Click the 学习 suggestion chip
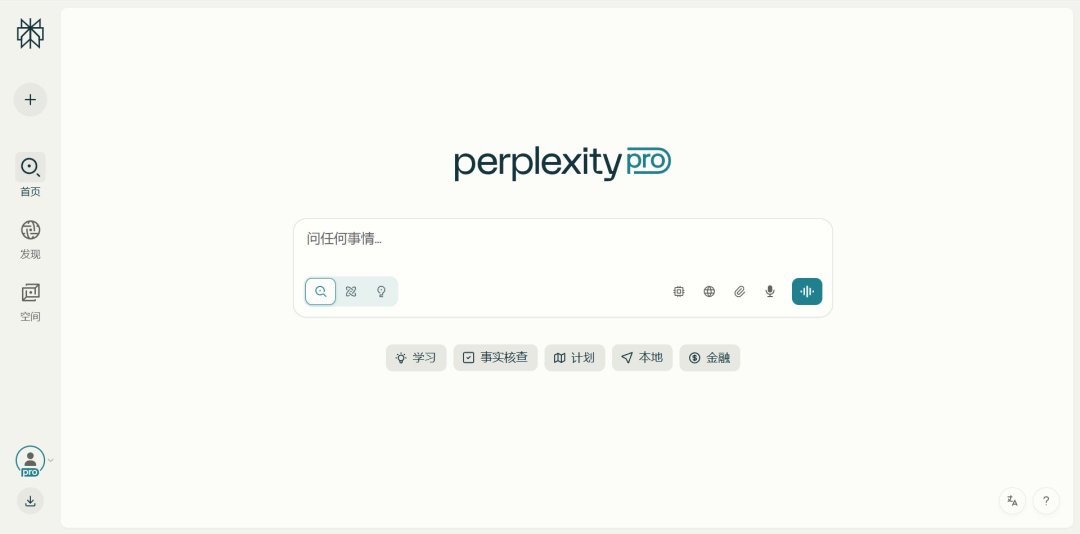Screen dimensions: 1080x534 point(416,358)
